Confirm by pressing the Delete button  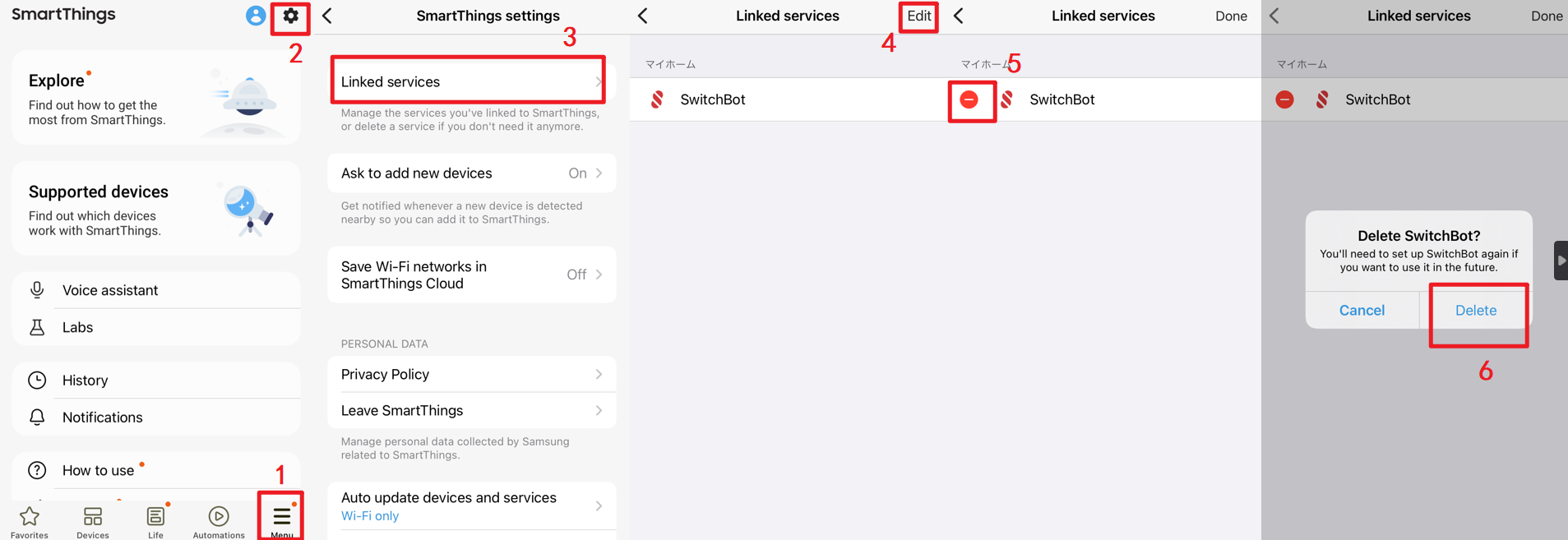point(1475,311)
